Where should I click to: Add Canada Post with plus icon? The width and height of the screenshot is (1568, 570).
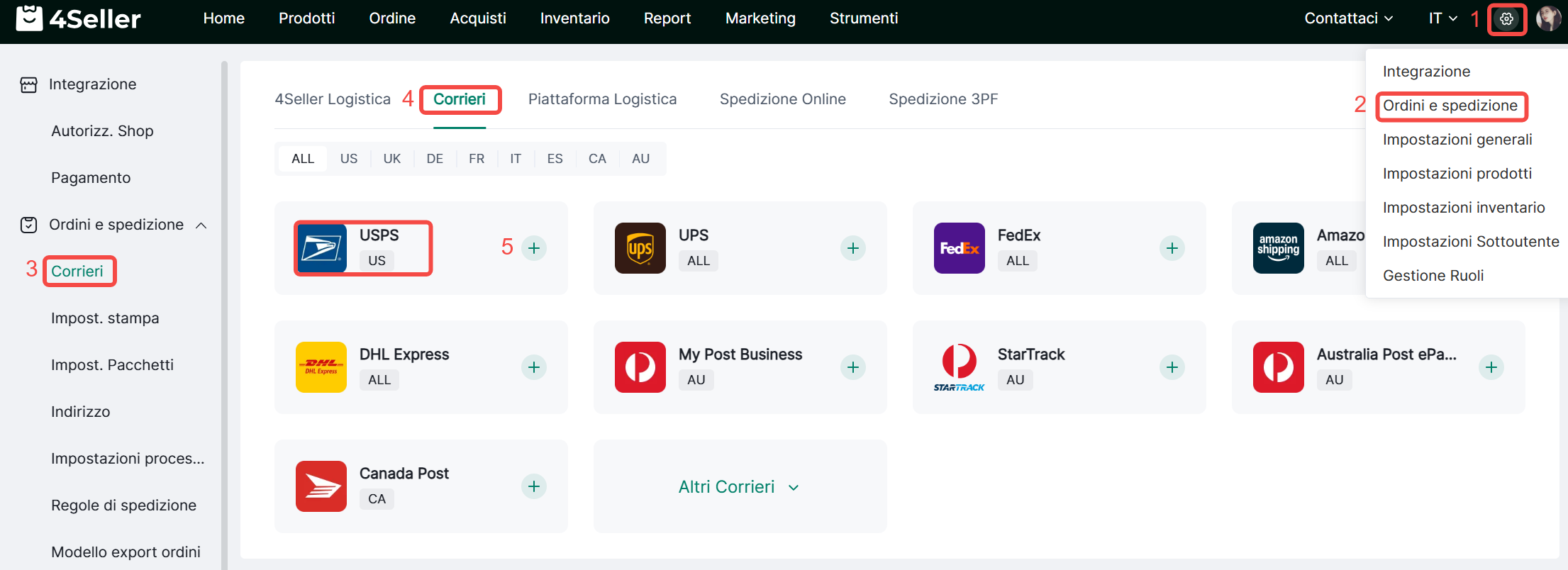point(534,486)
